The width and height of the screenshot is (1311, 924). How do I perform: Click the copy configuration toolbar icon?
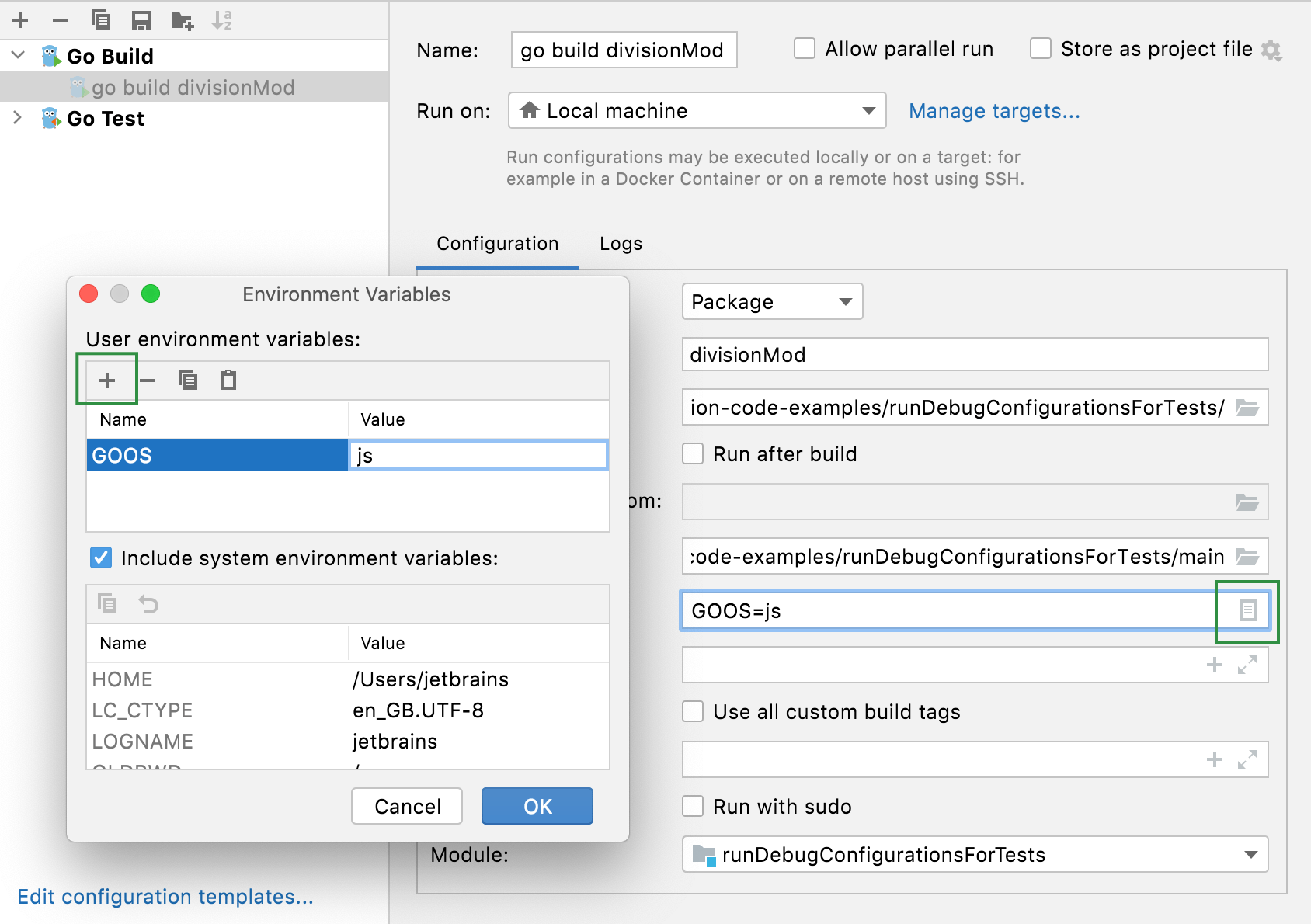[x=101, y=20]
